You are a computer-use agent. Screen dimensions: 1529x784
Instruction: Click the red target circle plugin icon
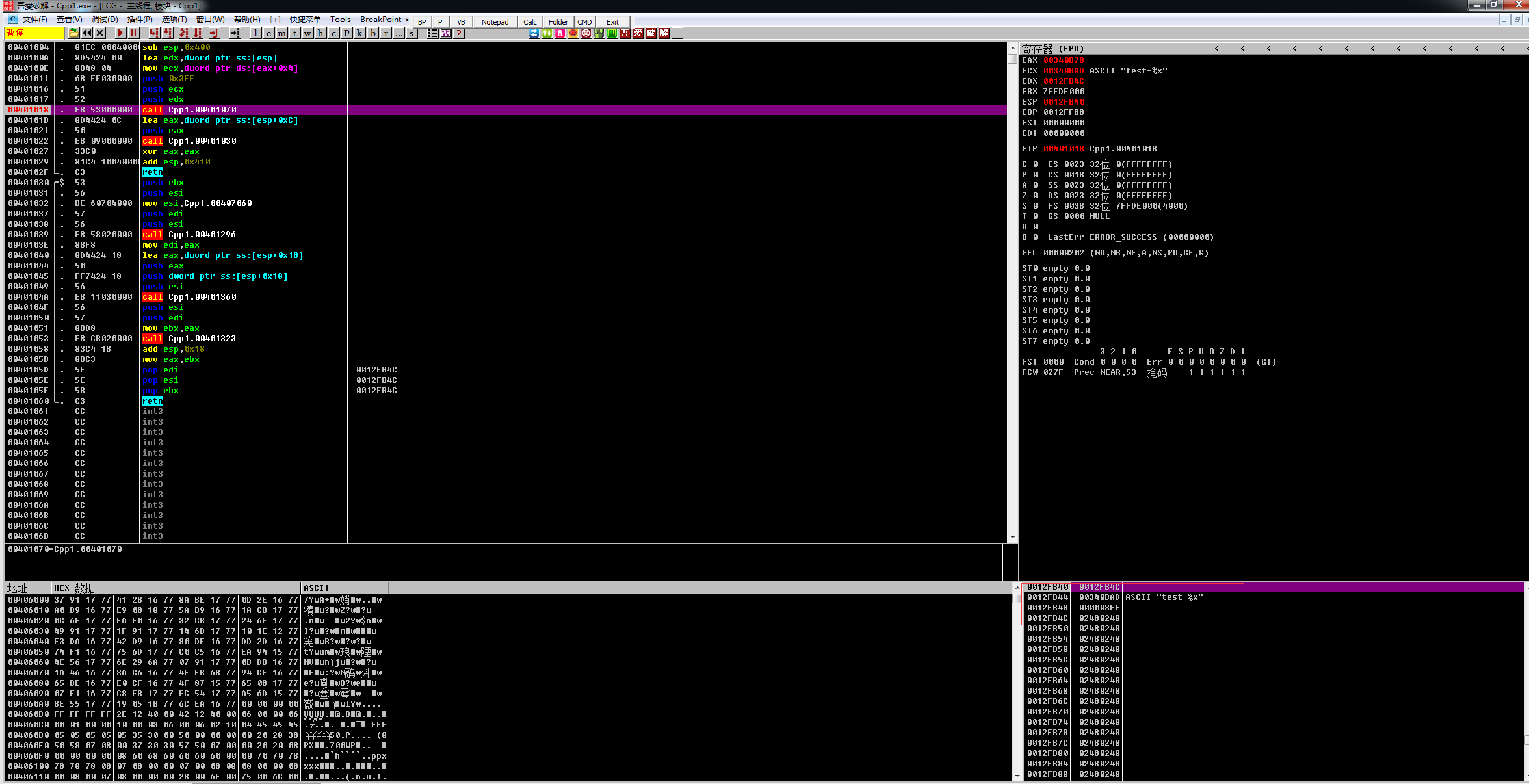click(586, 33)
